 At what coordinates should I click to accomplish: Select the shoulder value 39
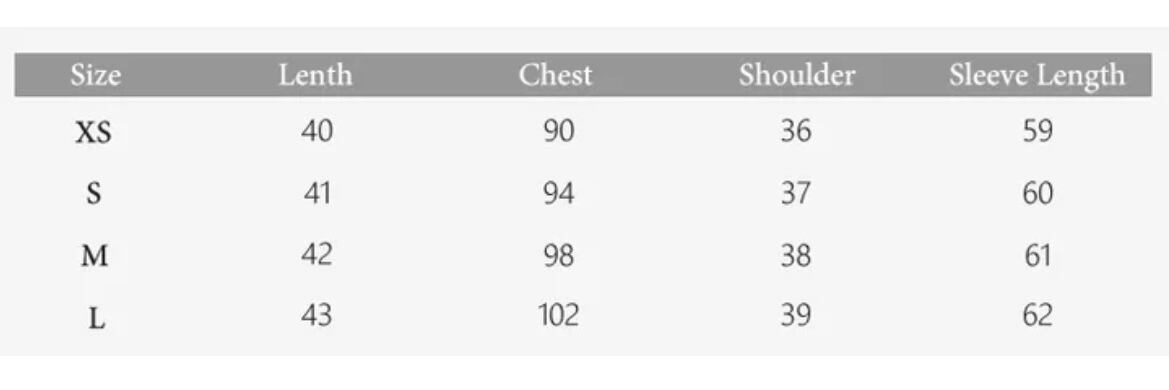pos(796,315)
